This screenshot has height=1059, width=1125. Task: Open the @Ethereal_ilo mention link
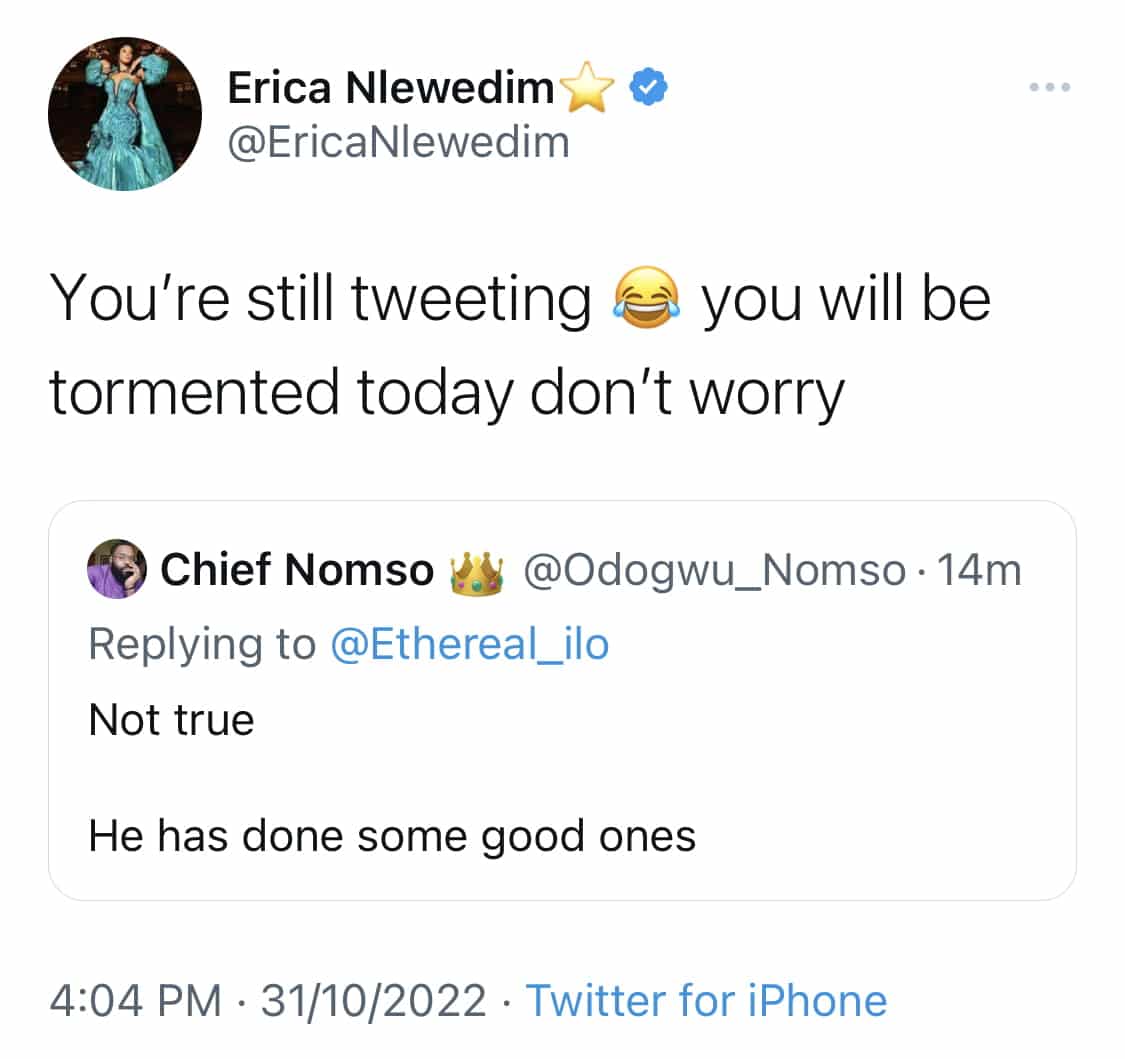469,644
